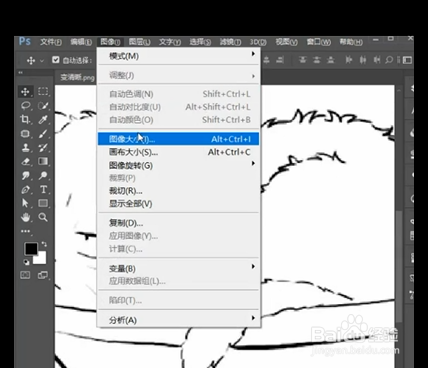Switch to the 变清晰.png document tab
The height and width of the screenshot is (368, 428).
coord(77,78)
